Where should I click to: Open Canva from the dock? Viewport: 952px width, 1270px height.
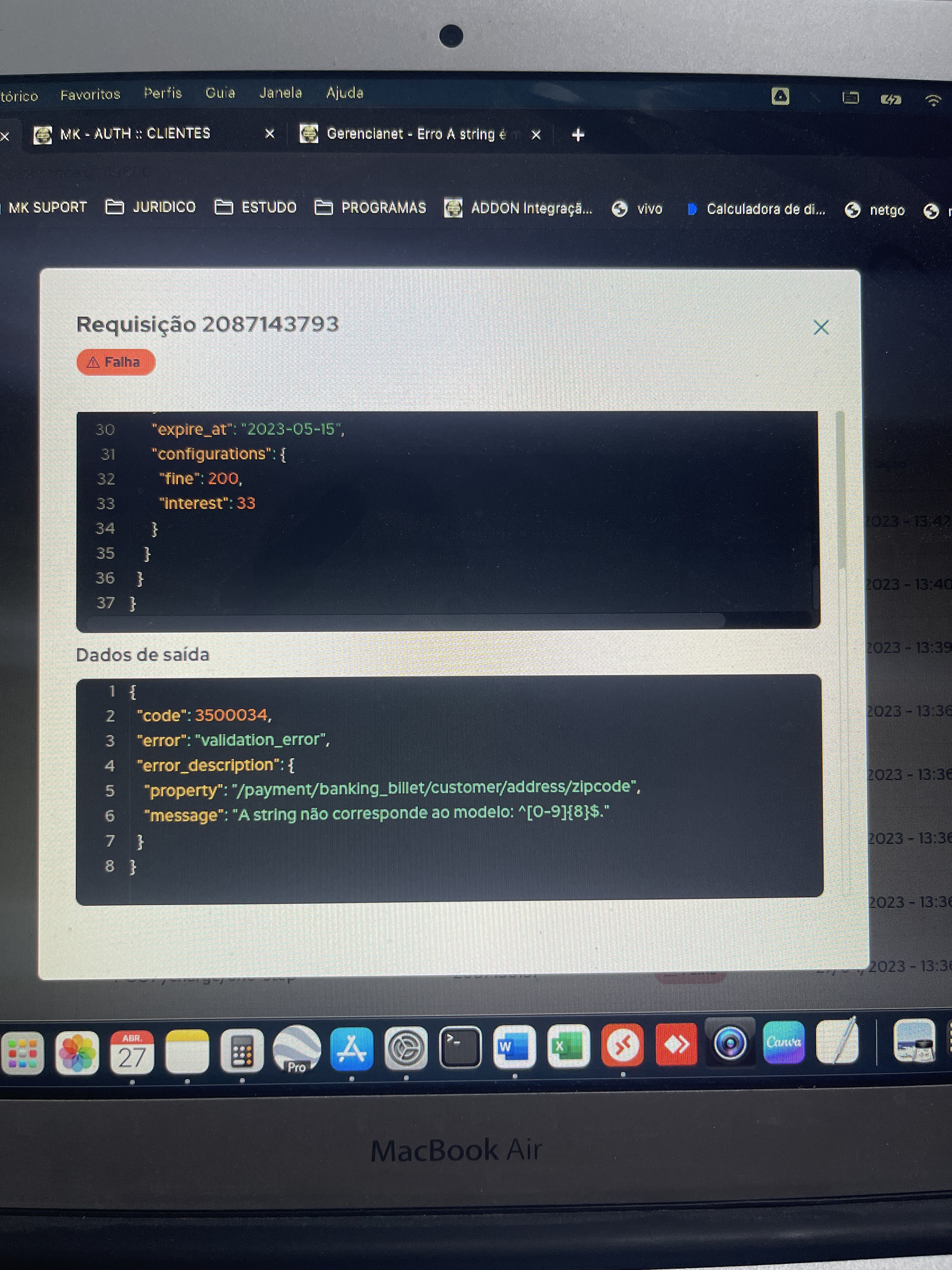tap(784, 1042)
